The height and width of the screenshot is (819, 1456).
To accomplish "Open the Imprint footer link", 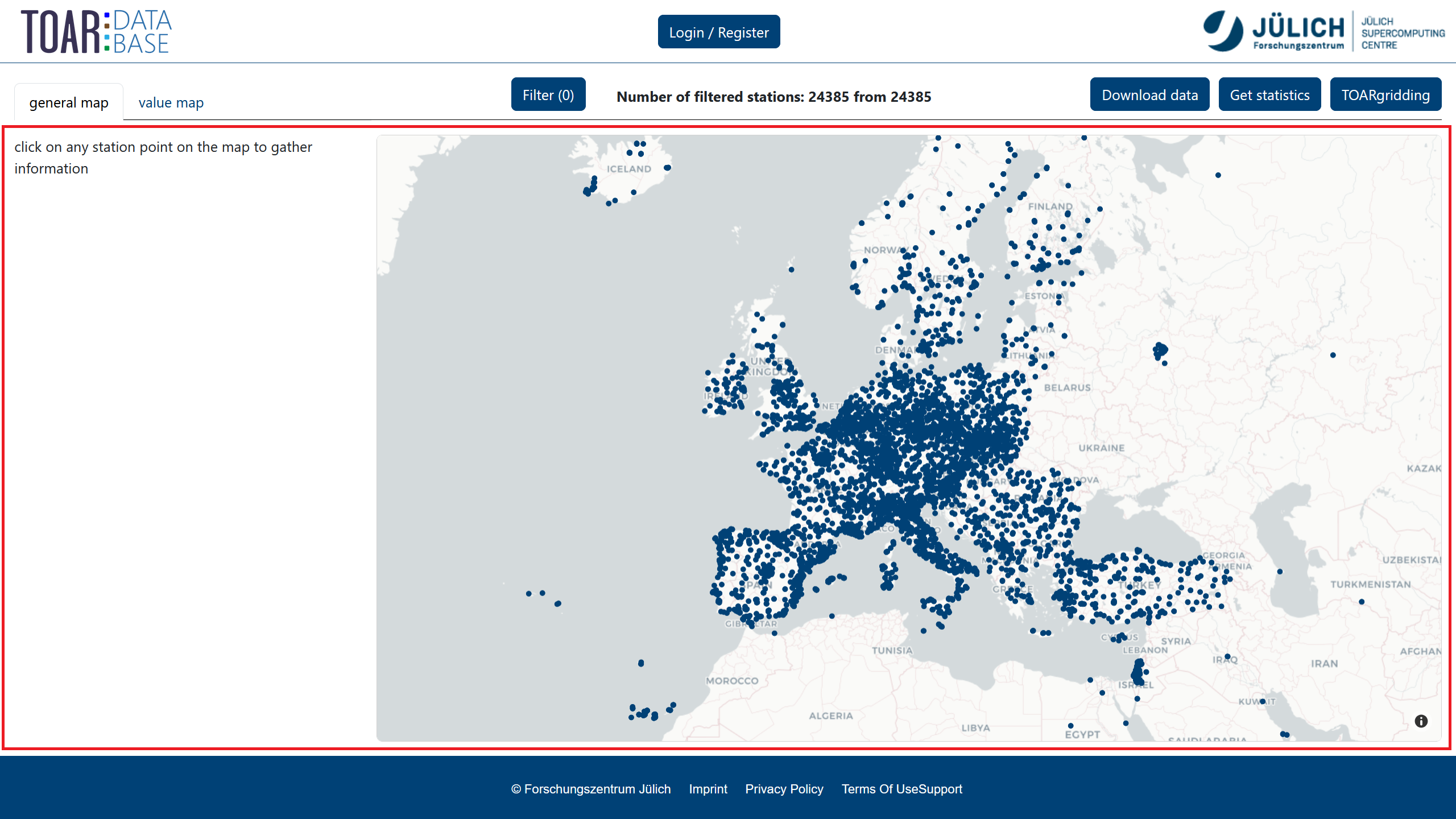I will pos(708,789).
